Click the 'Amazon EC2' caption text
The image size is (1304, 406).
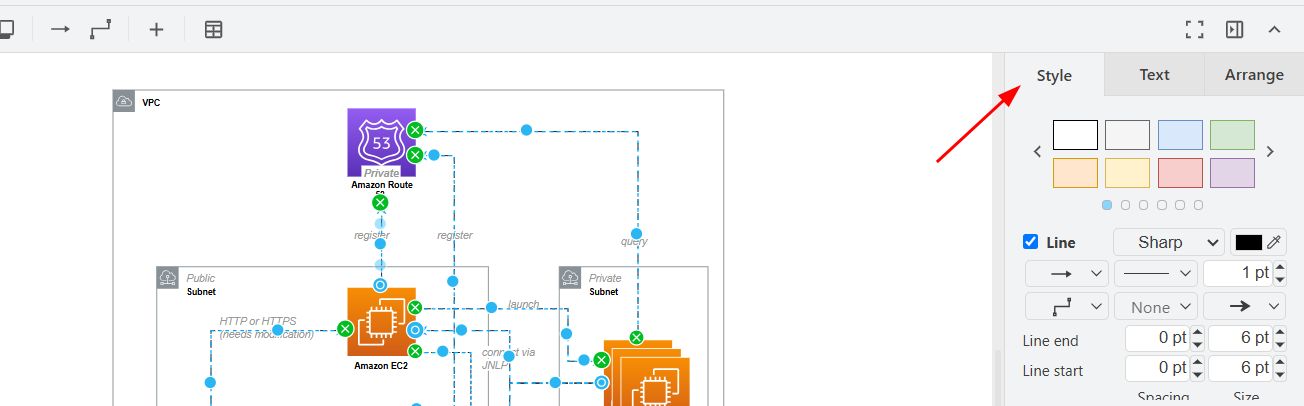(x=381, y=366)
